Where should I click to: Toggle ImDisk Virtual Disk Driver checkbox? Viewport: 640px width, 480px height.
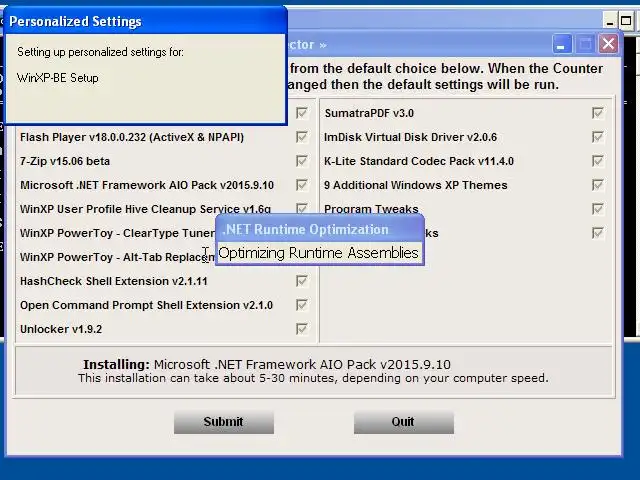(598, 137)
